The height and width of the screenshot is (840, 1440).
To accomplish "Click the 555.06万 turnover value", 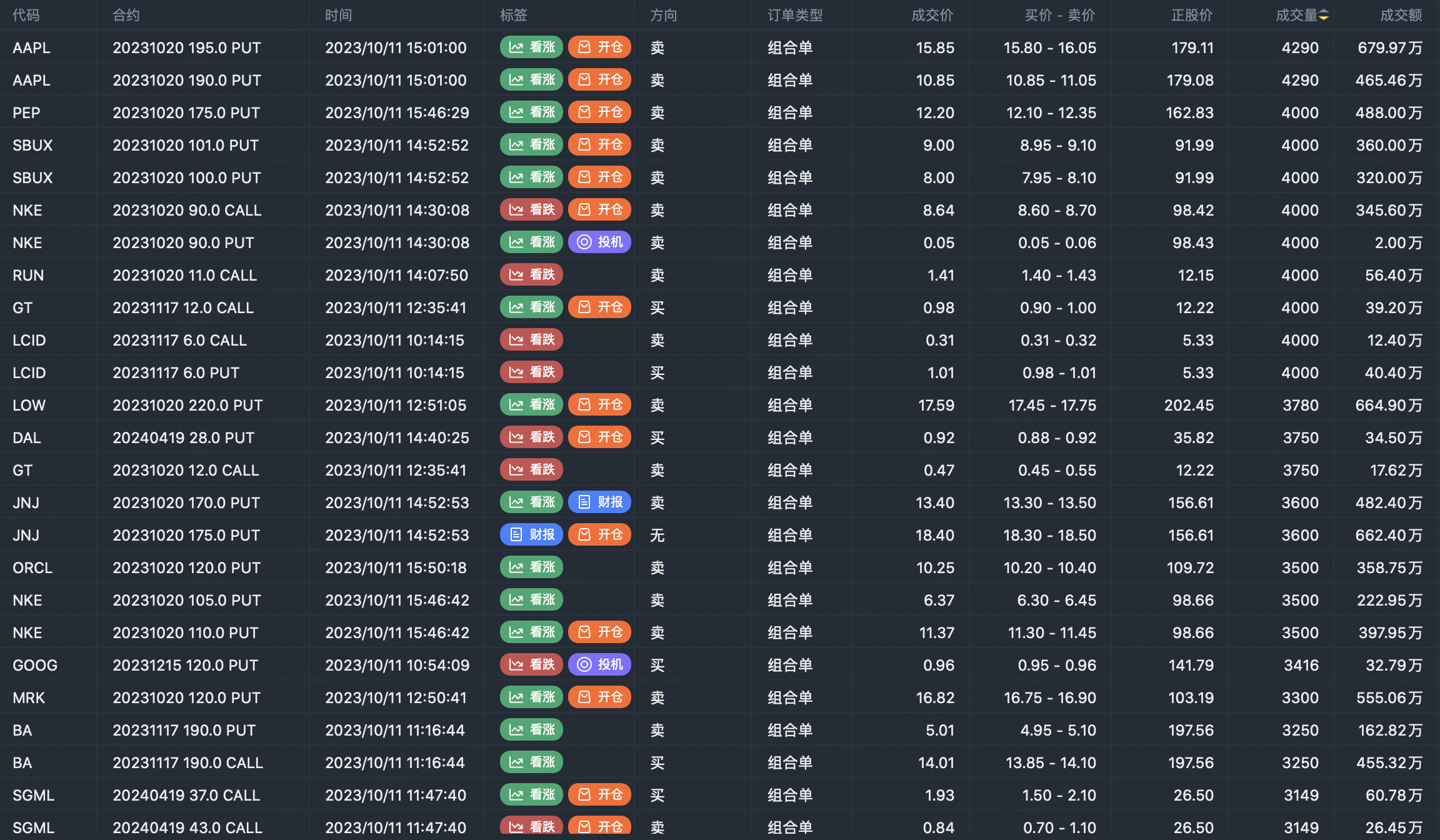I will pos(1389,697).
